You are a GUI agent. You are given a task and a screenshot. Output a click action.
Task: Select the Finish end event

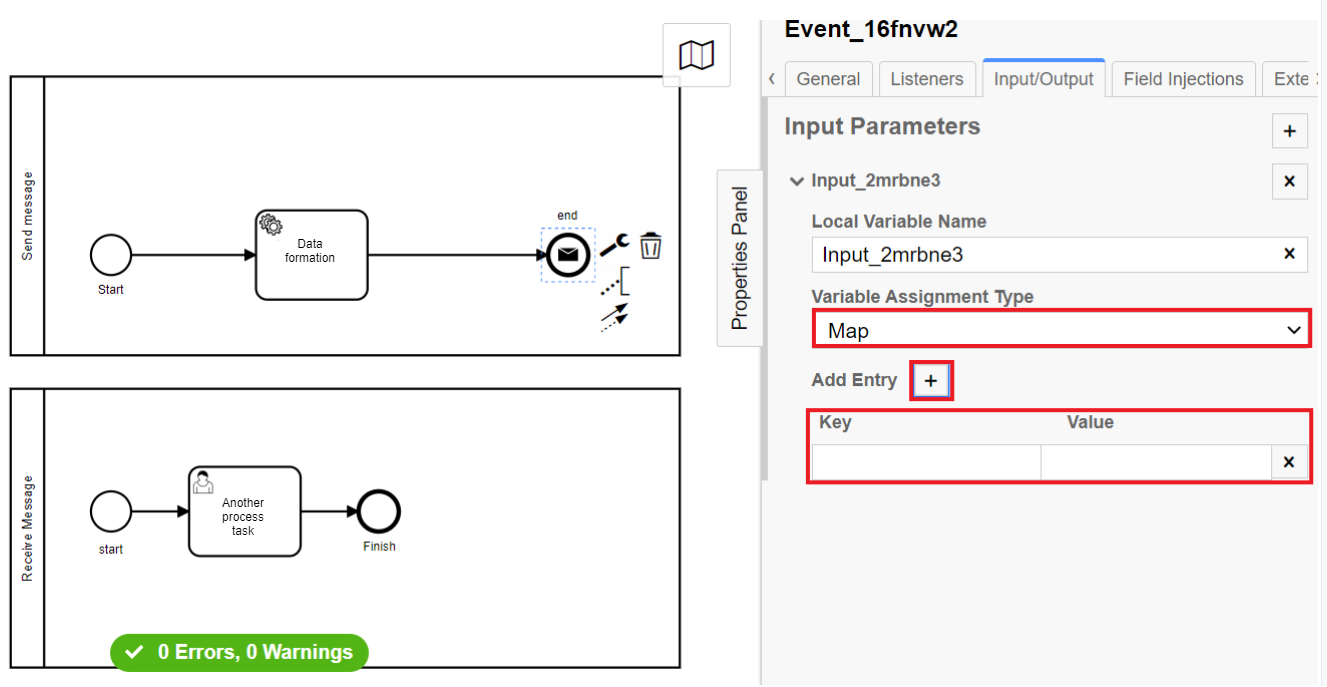[379, 512]
